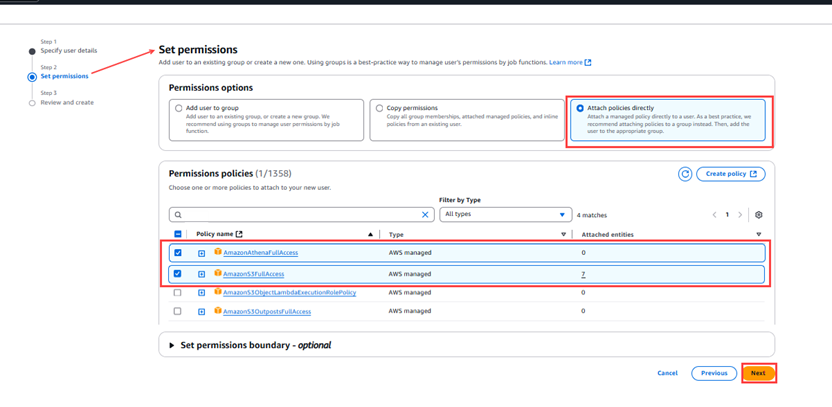This screenshot has width=832, height=407.
Task: Open the policy table settings gear
Action: [759, 215]
